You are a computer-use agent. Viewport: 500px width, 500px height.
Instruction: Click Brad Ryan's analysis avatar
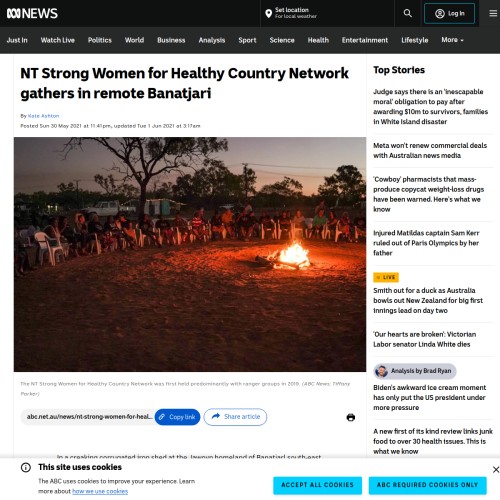[x=382, y=371]
